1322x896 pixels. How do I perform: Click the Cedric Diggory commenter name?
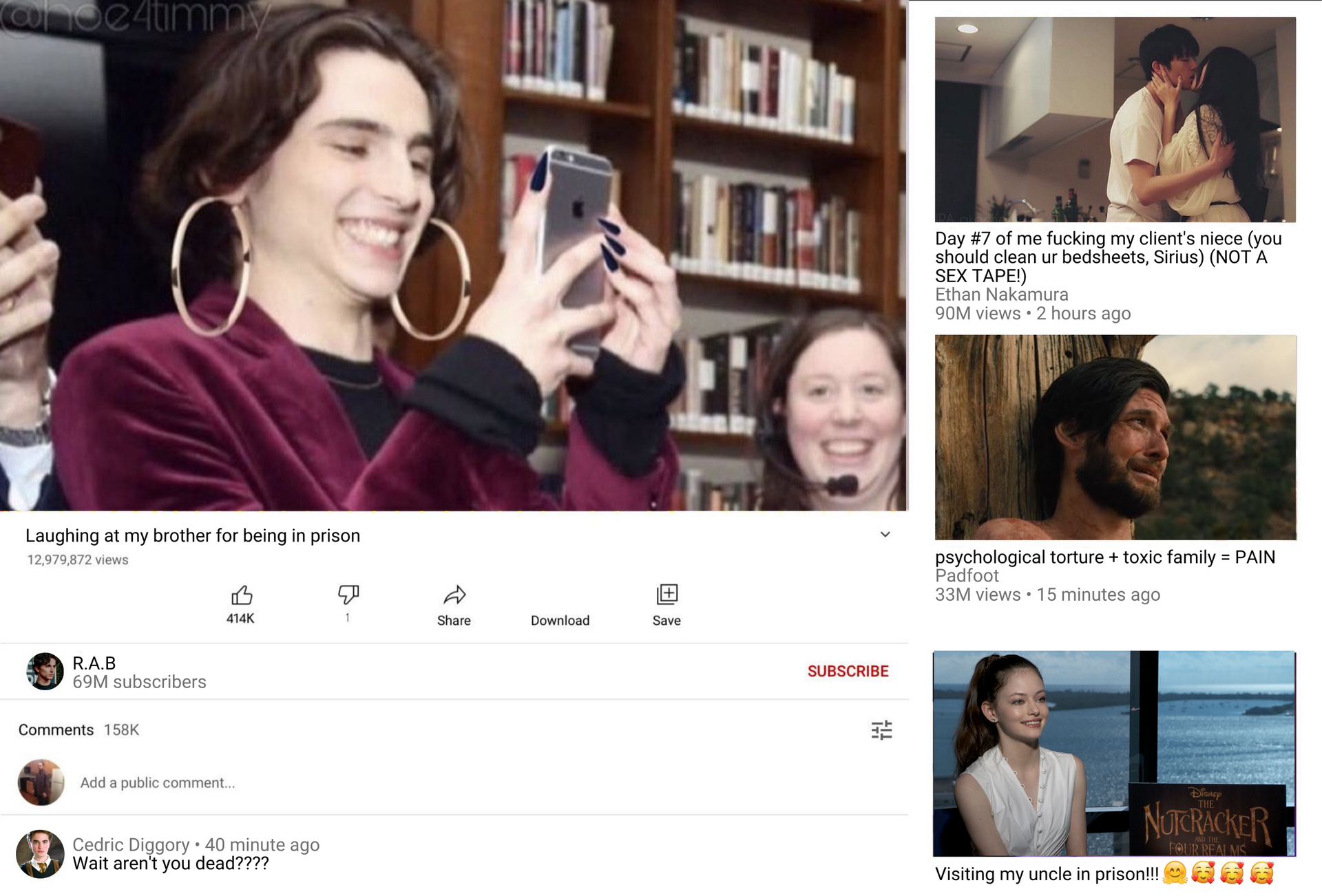(131, 844)
